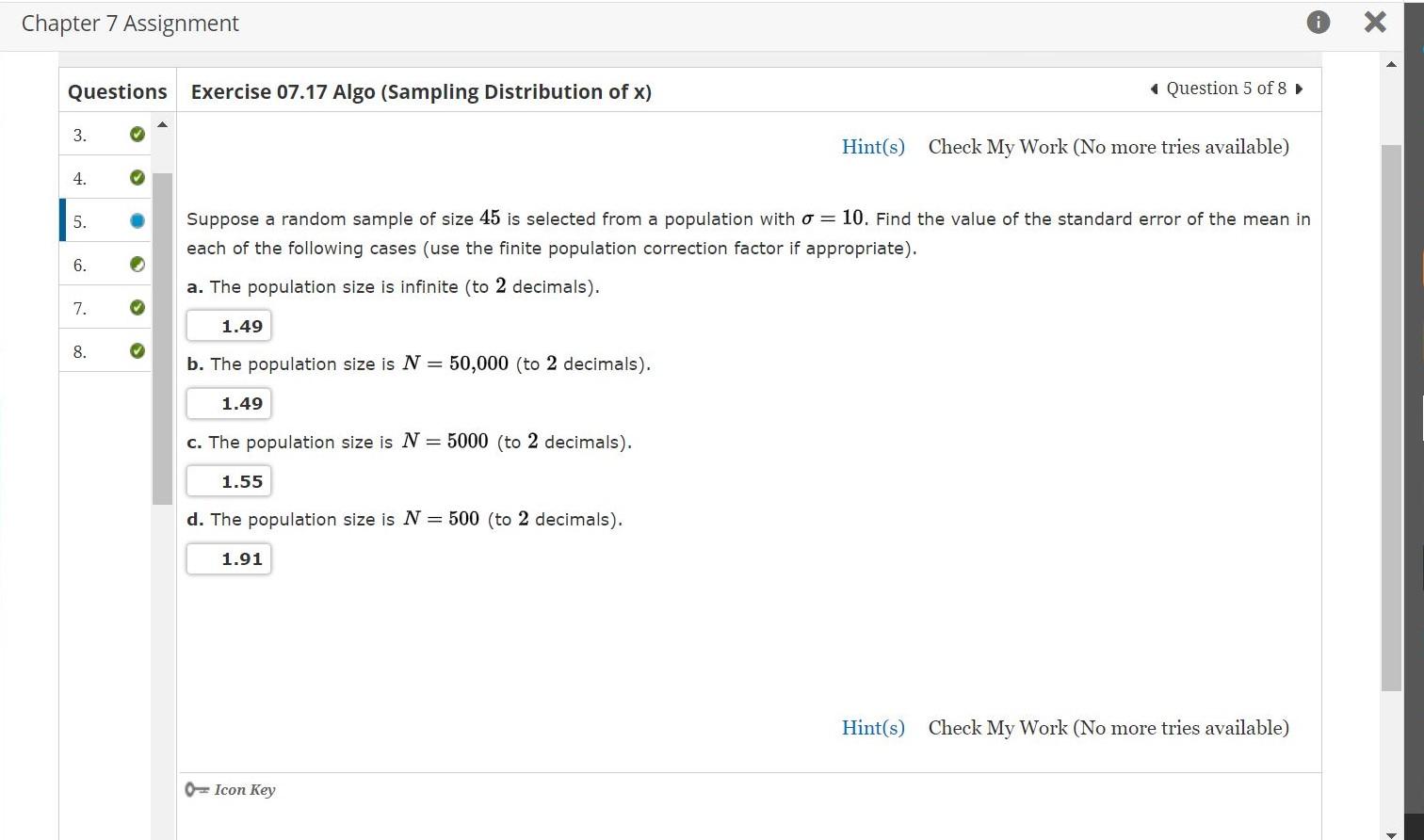Click the info icon in the title bar
Image resolution: width=1424 pixels, height=840 pixels.
pos(1318,22)
